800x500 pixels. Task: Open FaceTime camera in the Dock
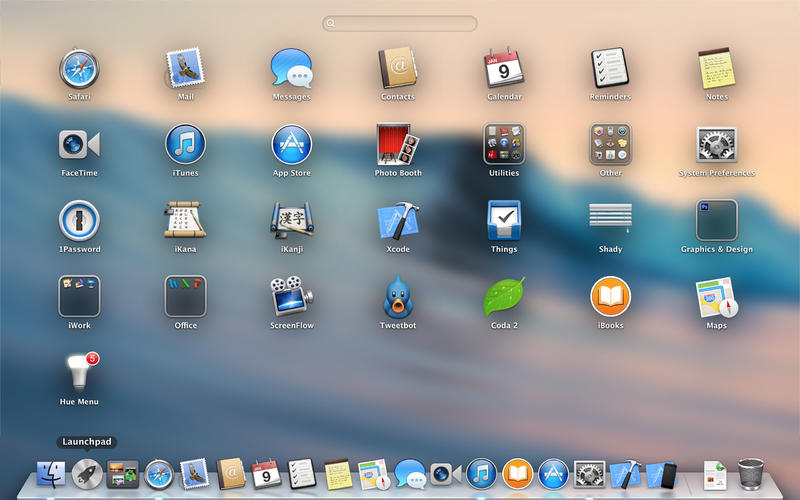pos(445,474)
